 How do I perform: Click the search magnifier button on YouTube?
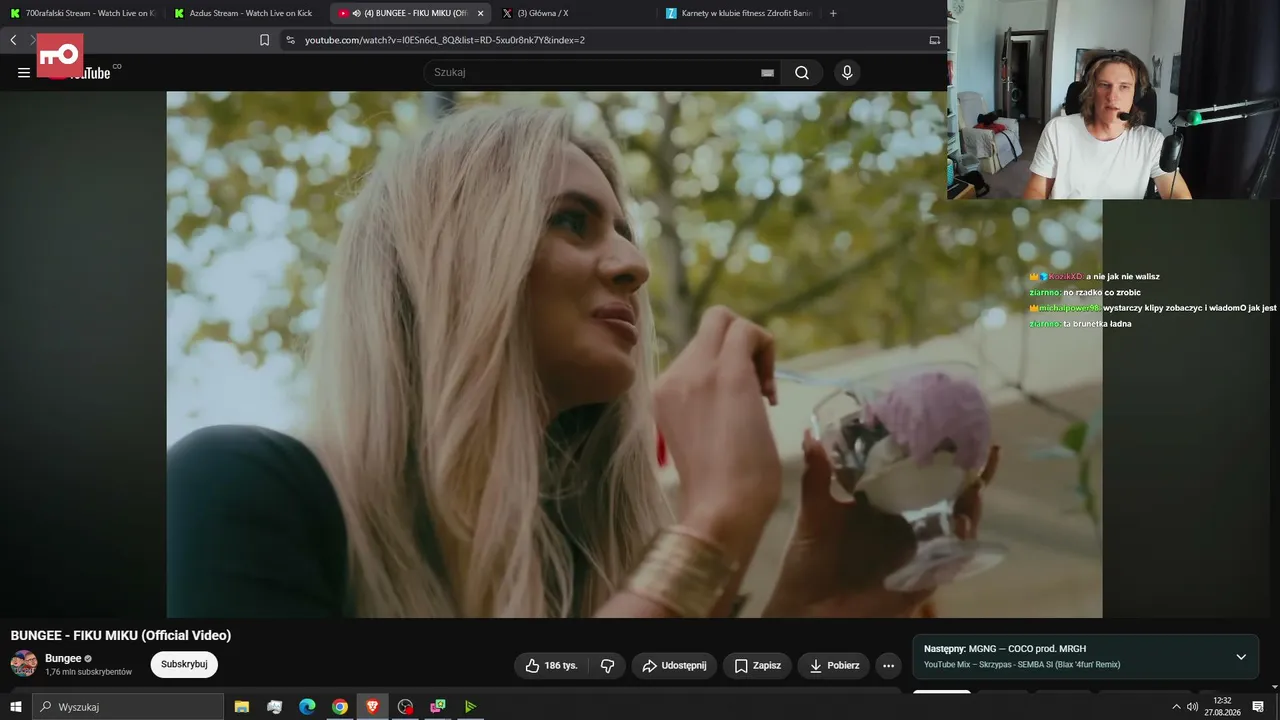(802, 72)
